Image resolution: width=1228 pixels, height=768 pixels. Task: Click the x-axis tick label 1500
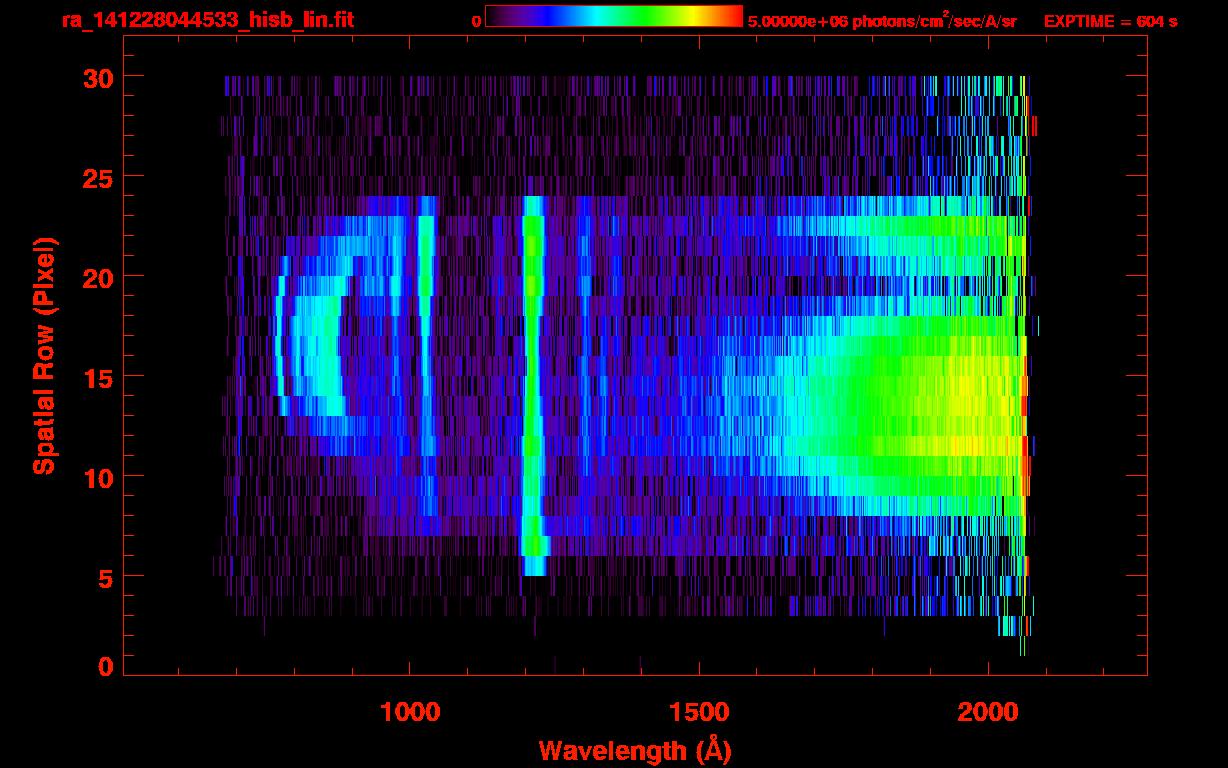pyautogui.click(x=699, y=711)
